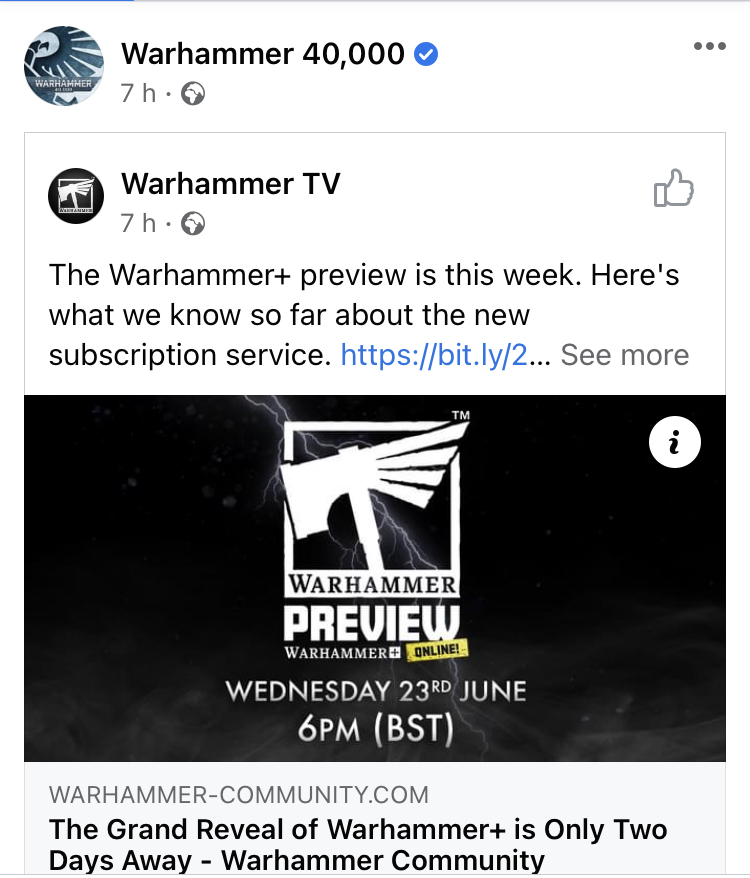Click the blue verified badge
Viewport: 750px width, 878px height.
(x=426, y=54)
